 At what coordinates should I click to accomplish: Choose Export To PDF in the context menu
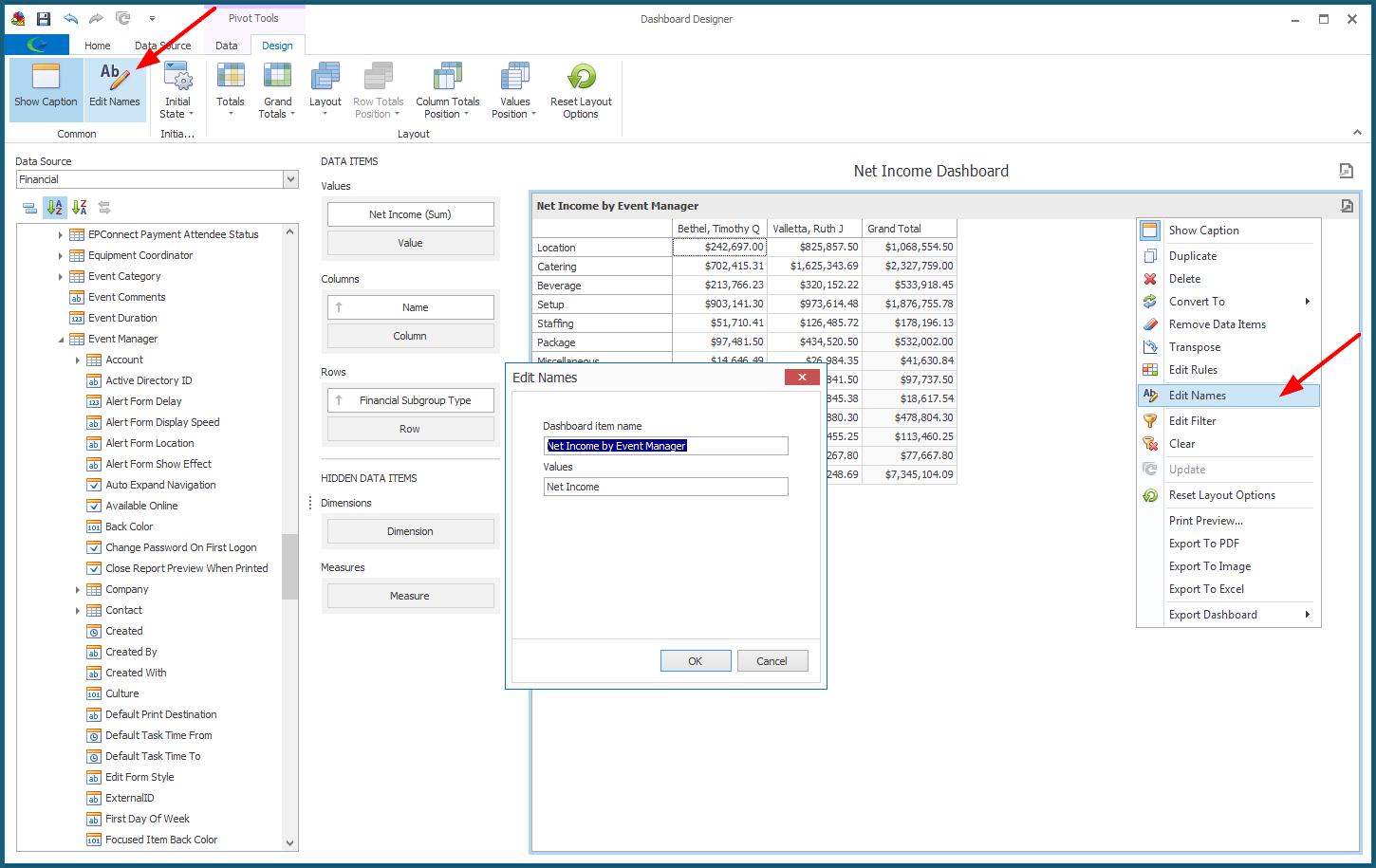tap(1229, 544)
